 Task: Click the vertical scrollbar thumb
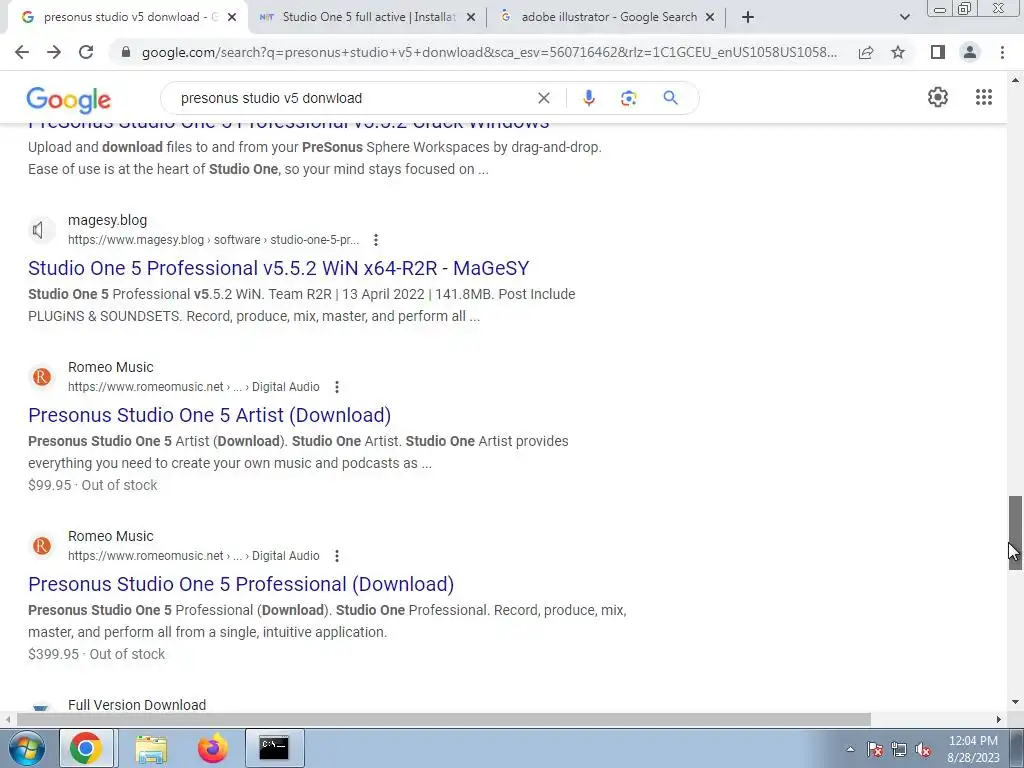[x=1015, y=533]
